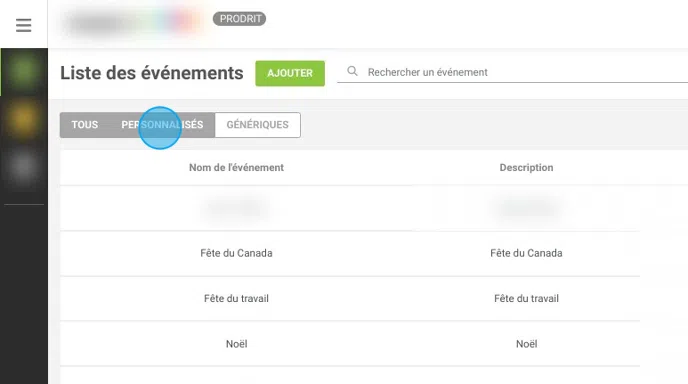Select Fête du travail description cell
Image resolution: width=688 pixels, height=384 pixels.
point(526,298)
